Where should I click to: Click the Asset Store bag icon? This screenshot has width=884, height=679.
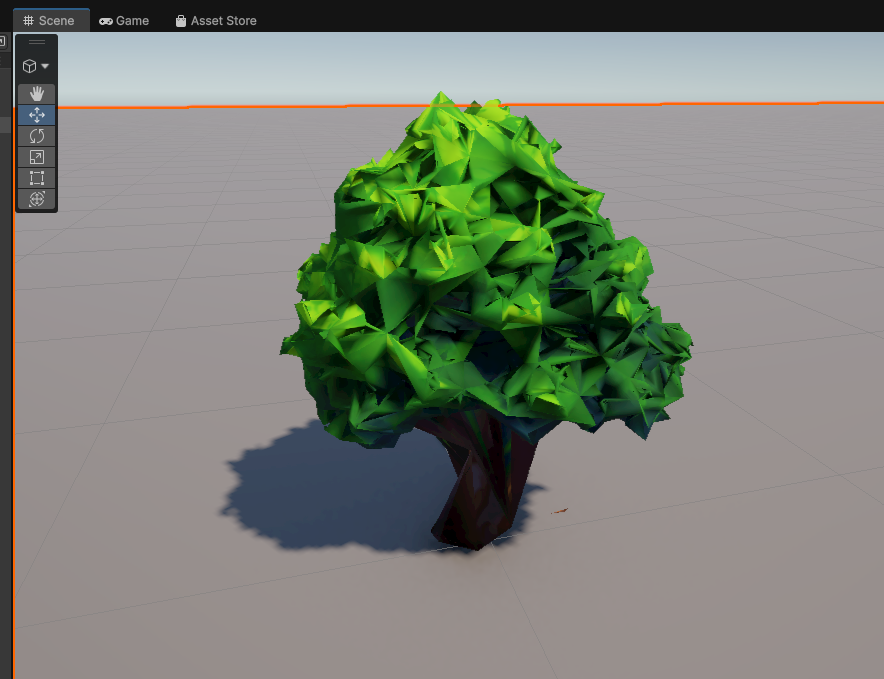point(180,20)
